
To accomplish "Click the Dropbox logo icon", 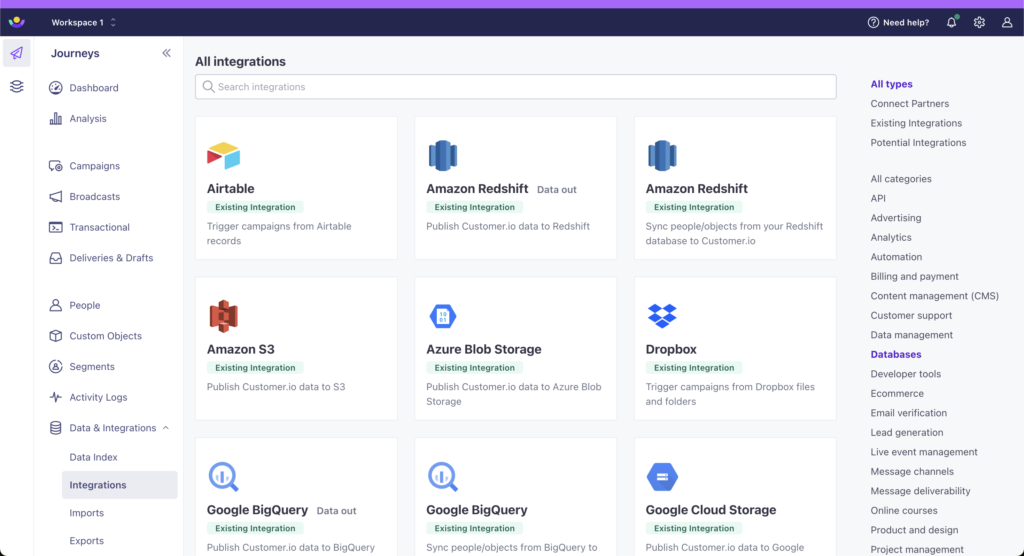I will point(662,316).
